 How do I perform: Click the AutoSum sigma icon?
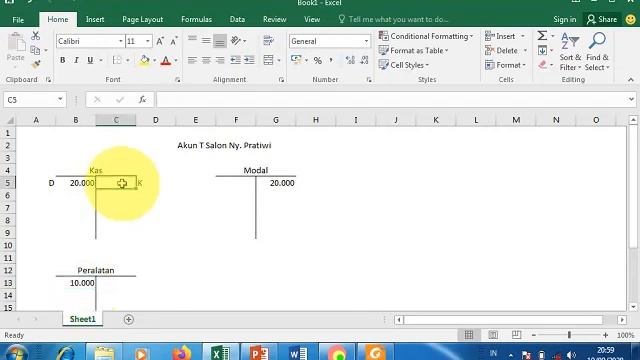pos(542,36)
